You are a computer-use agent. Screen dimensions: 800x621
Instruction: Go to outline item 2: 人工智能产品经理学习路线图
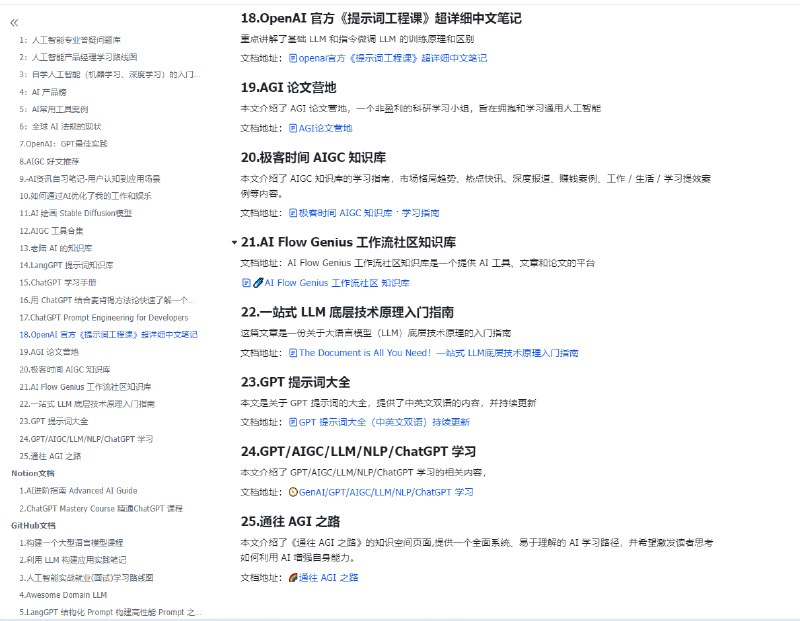pyautogui.click(x=78, y=57)
